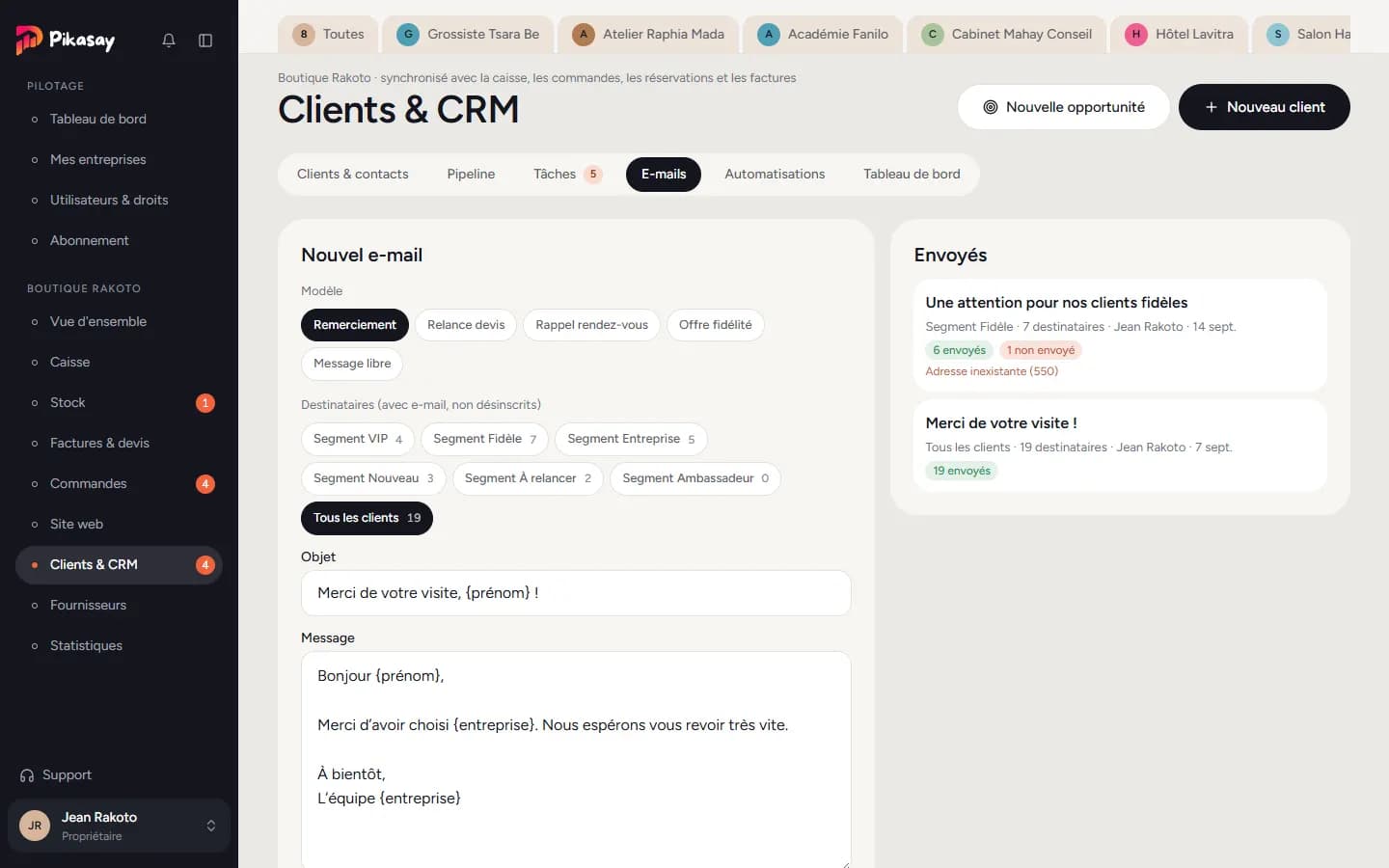The image size is (1389, 868).
Task: Open the Tâches tab
Action: pos(567,175)
